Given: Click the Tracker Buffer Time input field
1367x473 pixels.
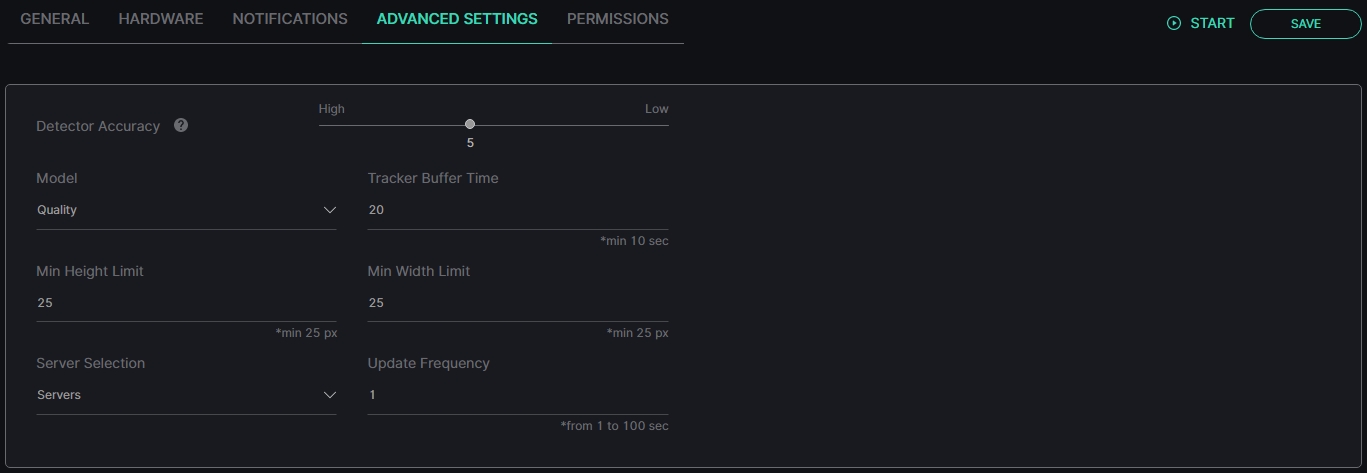Looking at the screenshot, I should (518, 210).
